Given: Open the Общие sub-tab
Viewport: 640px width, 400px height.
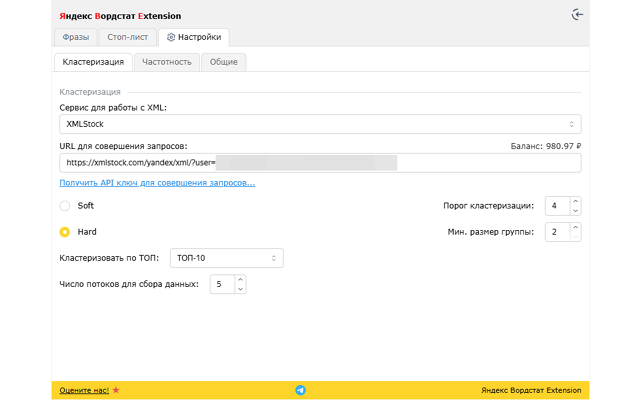Looking at the screenshot, I should coord(223,62).
